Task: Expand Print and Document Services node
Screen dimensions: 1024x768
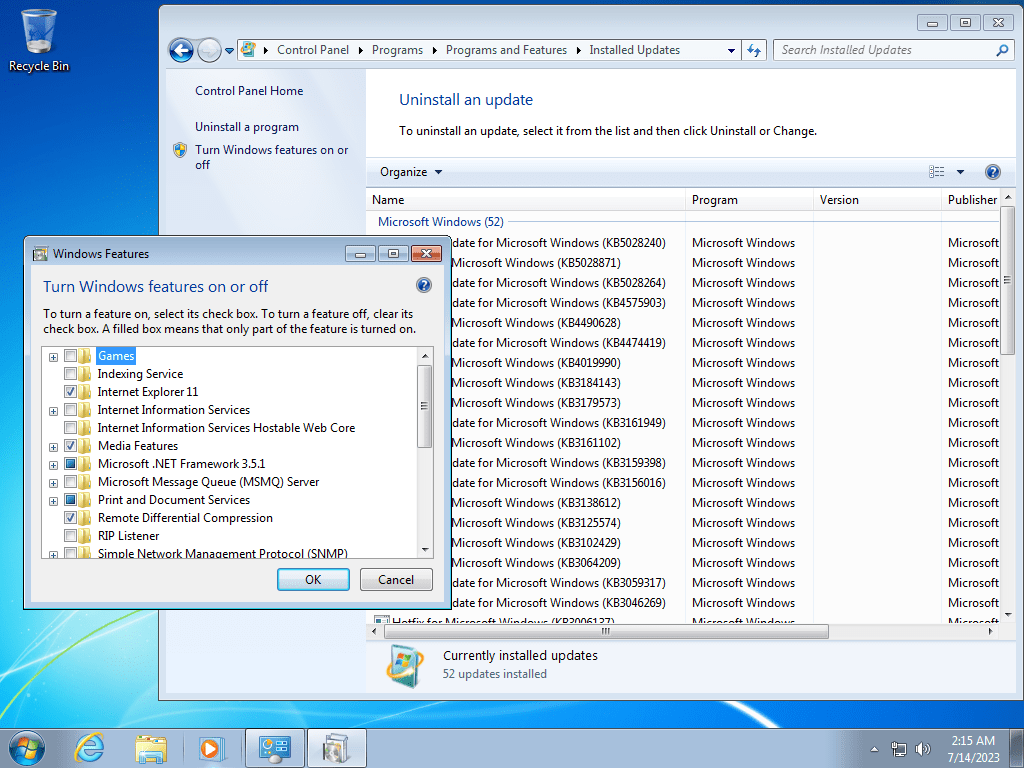Action: (54, 501)
